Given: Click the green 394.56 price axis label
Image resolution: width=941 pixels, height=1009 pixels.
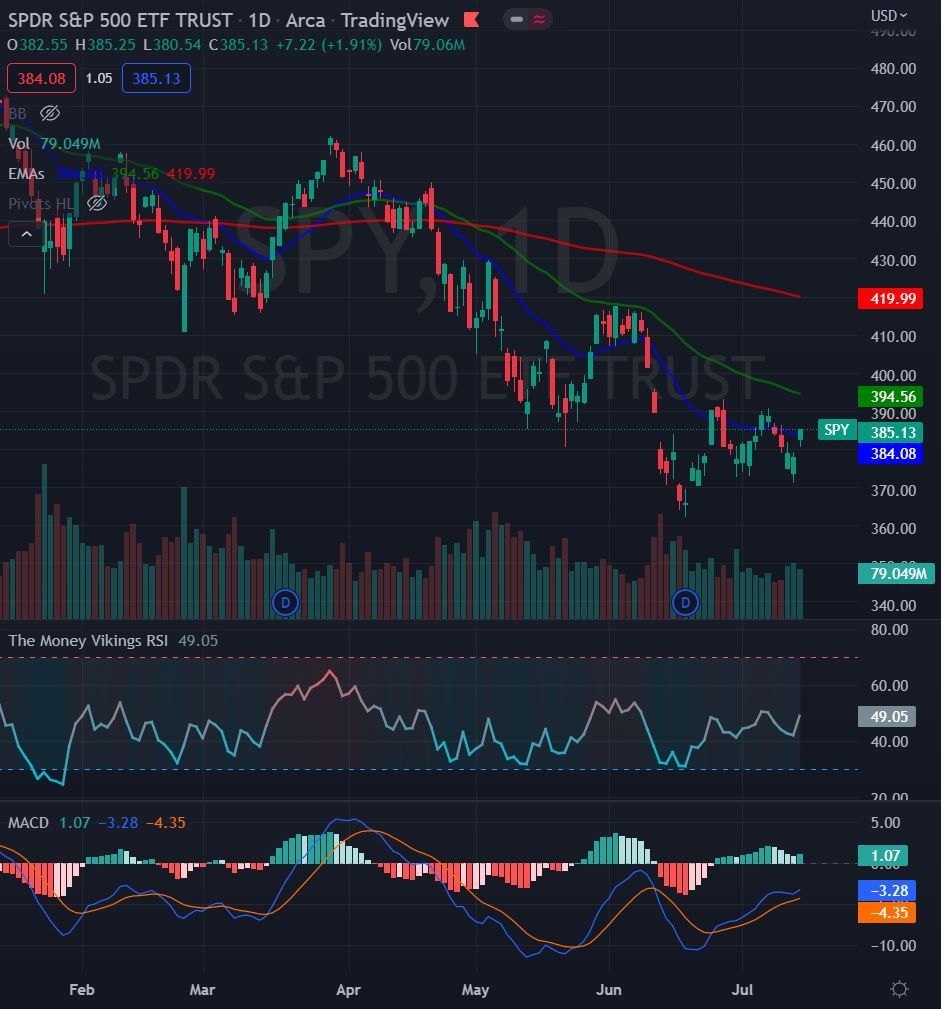Looking at the screenshot, I should click(x=891, y=396).
